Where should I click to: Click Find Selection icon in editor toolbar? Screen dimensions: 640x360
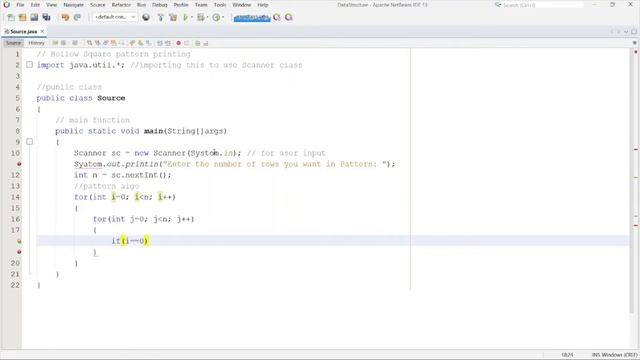click(x=89, y=43)
